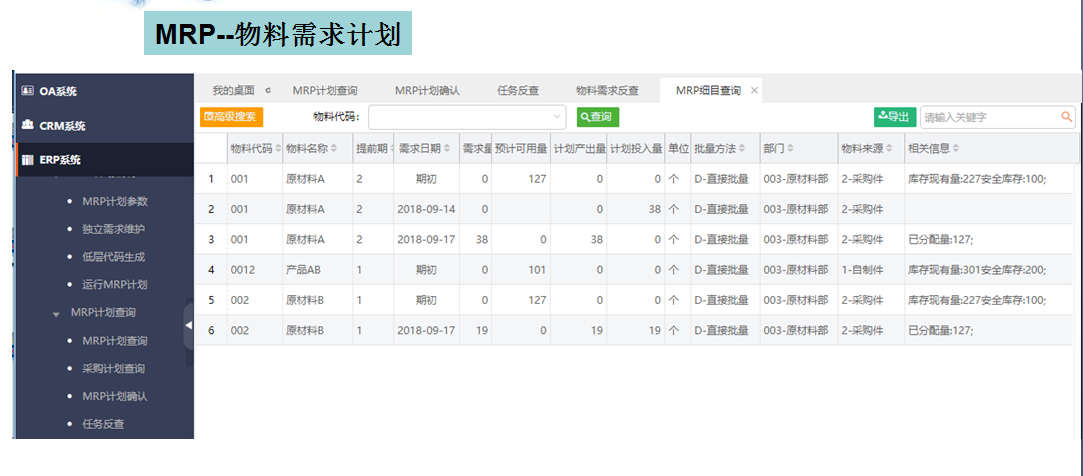
Task: Click 库存现有量:301安全库存:200 cell
Action: 977,269
